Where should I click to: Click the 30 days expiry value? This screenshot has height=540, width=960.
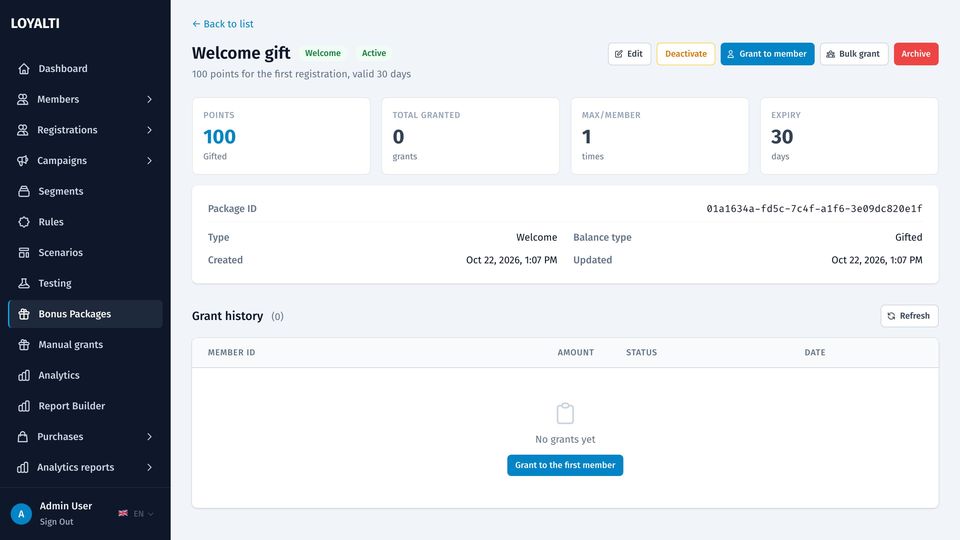point(782,137)
